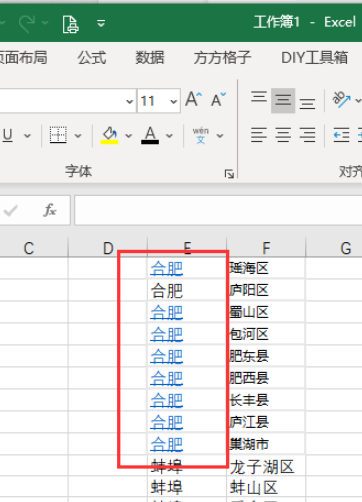This screenshot has height=502, width=362.
Task: Select column F header
Action: tap(266, 248)
